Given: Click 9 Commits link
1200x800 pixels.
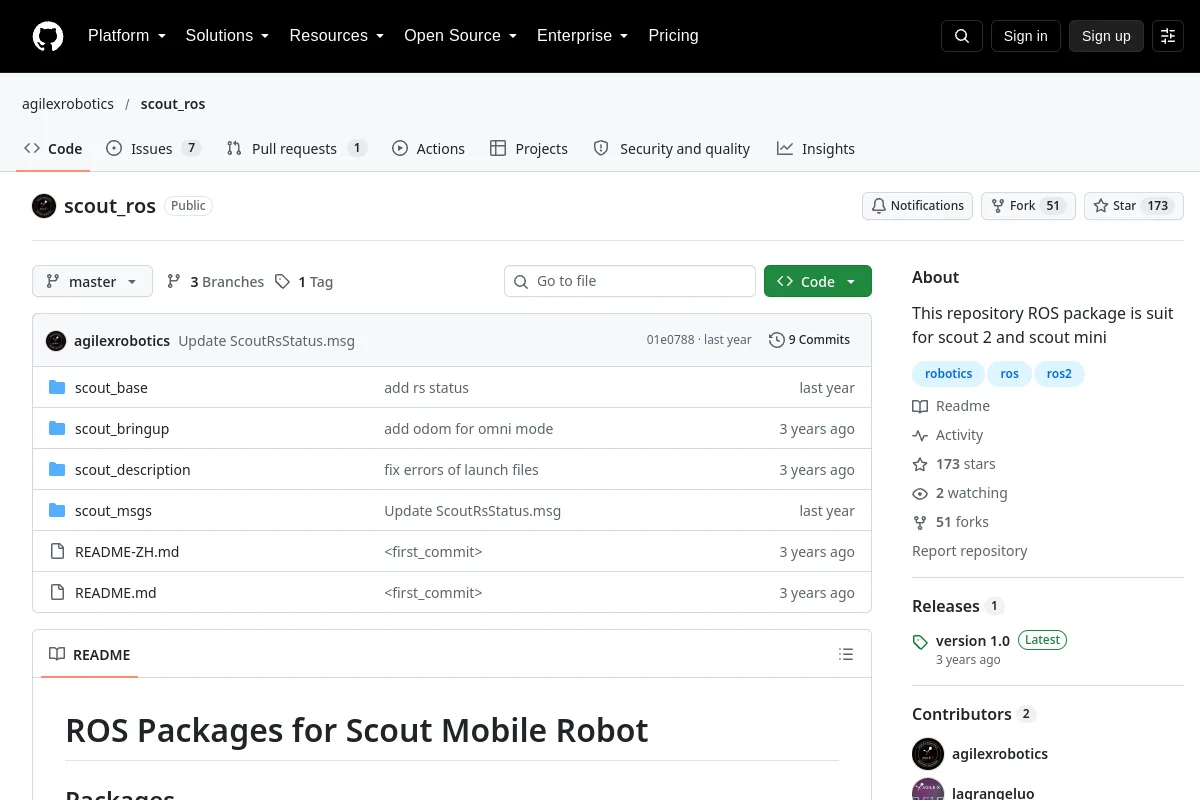Looking at the screenshot, I should 810,340.
